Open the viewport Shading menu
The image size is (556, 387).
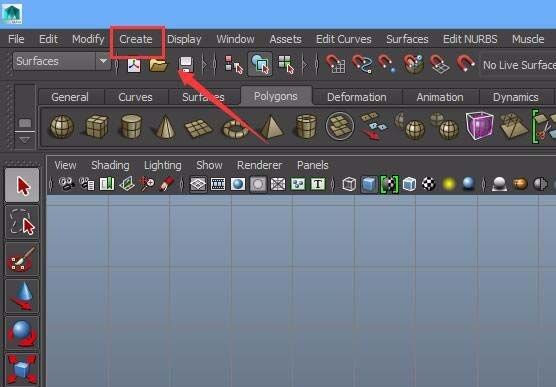point(110,165)
